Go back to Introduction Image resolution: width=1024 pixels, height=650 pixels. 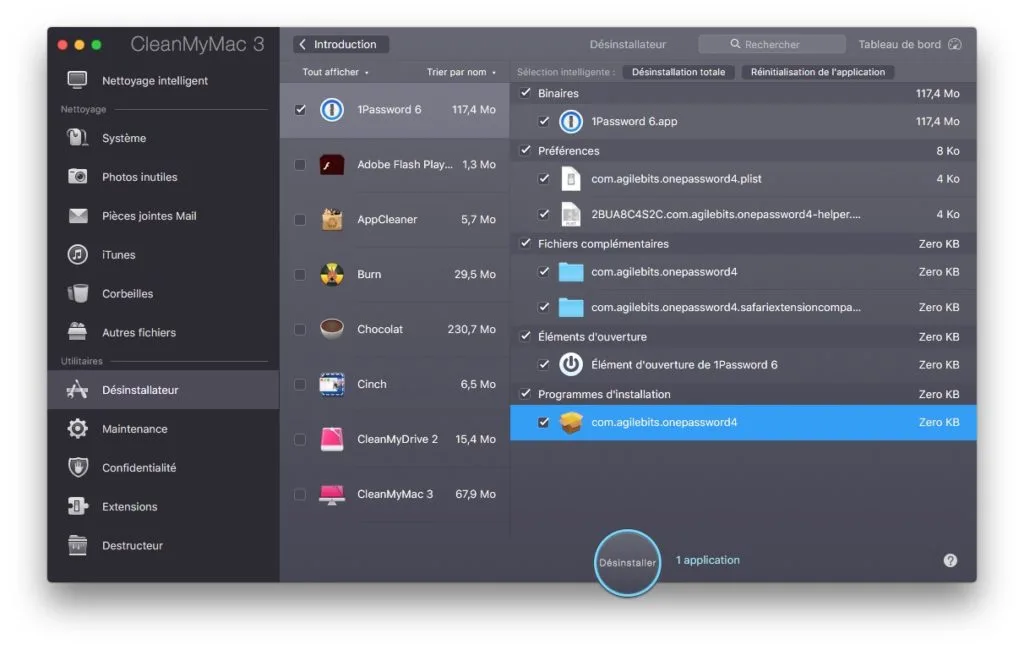pyautogui.click(x=340, y=44)
